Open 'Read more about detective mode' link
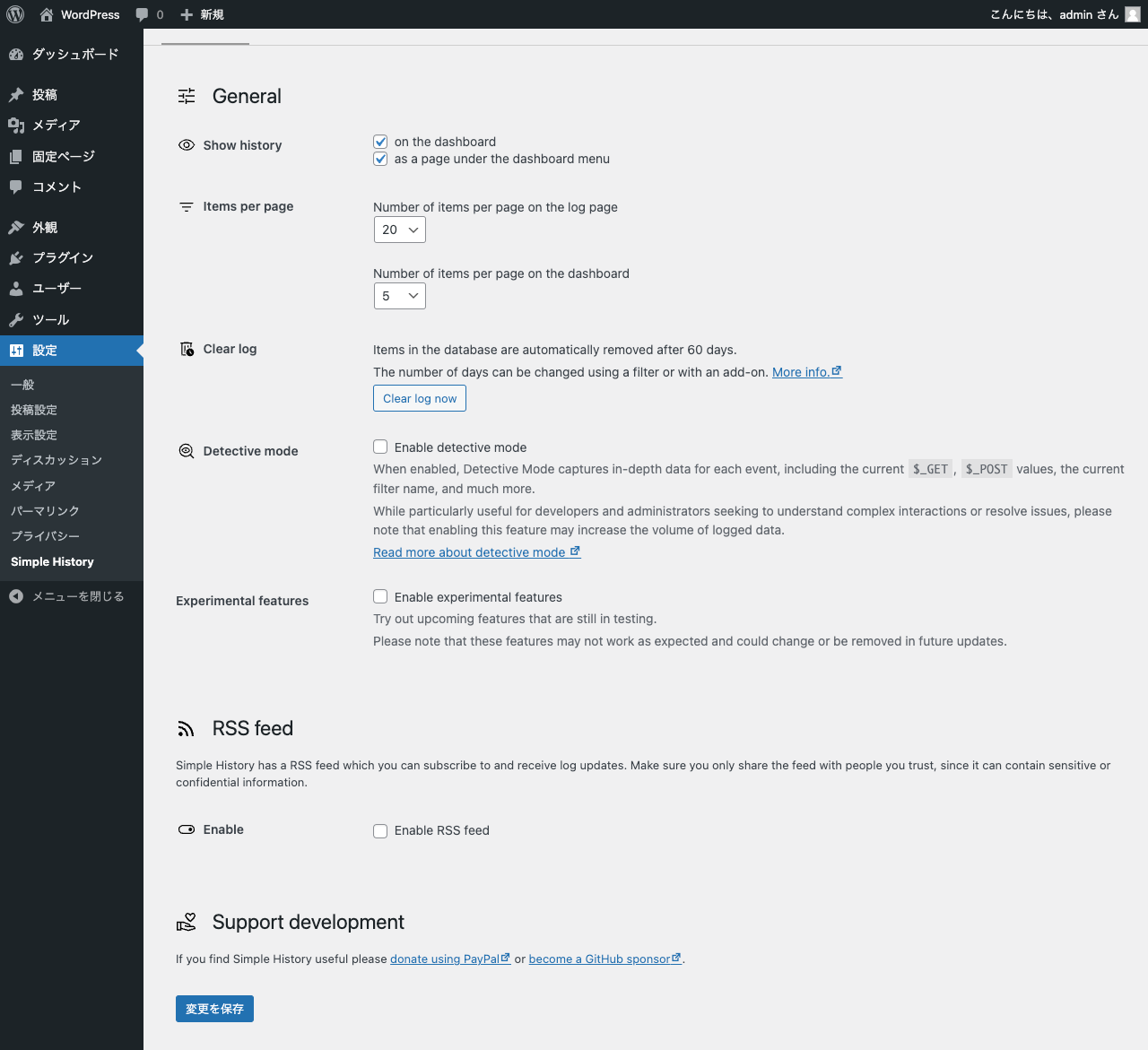Screen dimensions: 1148x1050 pos(477,552)
